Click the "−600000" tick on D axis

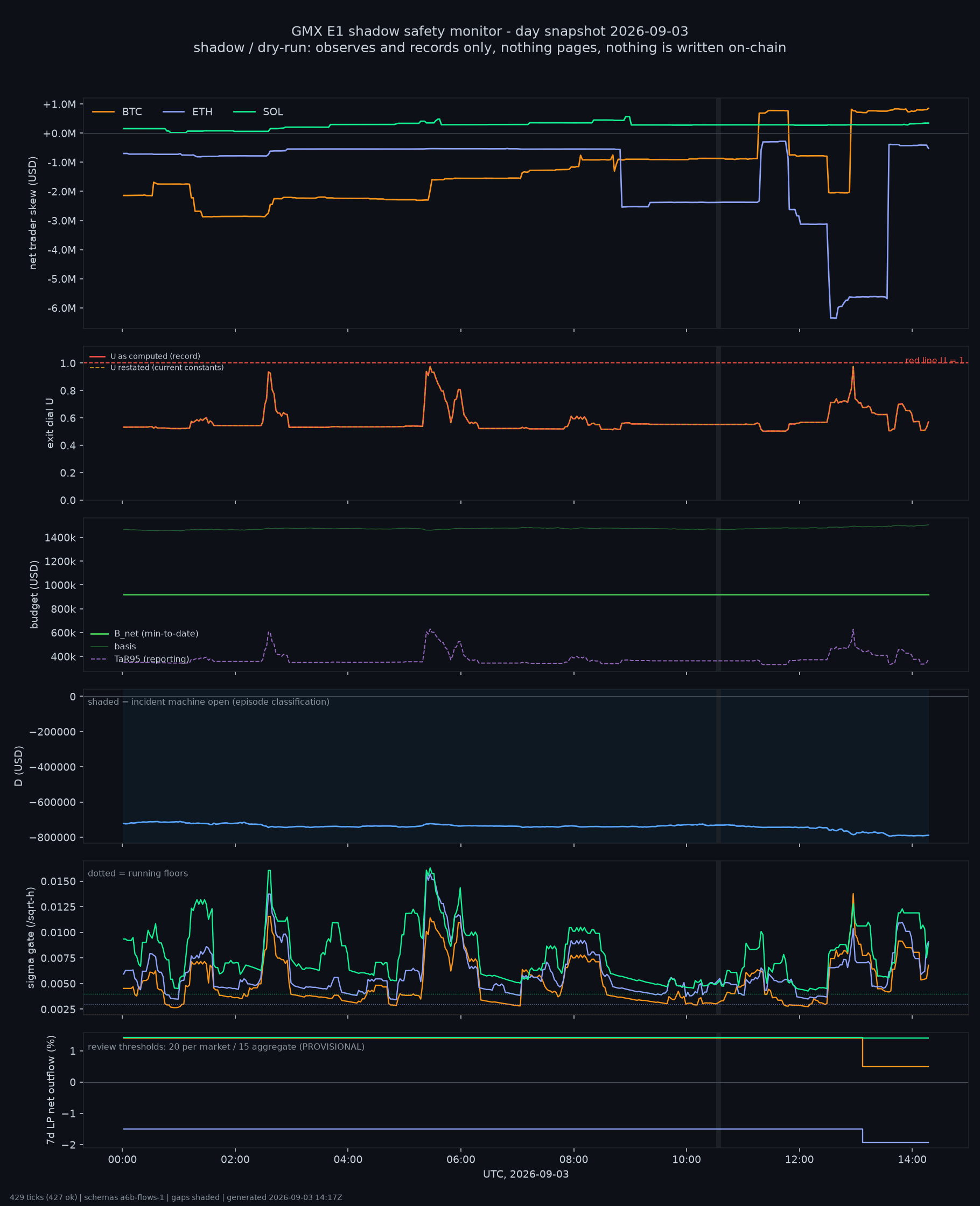[x=53, y=802]
